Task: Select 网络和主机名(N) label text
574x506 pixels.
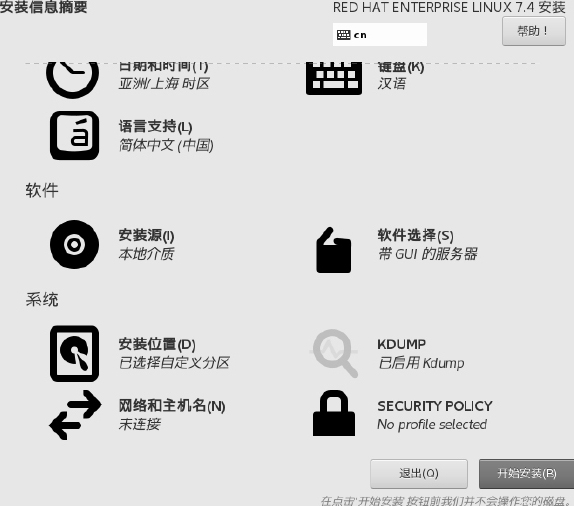Action: pyautogui.click(x=172, y=406)
